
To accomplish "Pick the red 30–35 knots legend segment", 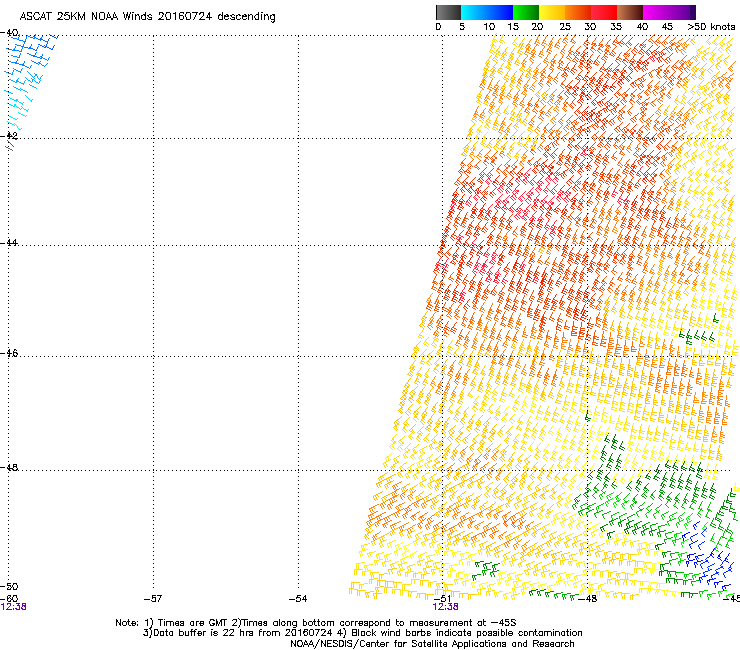I will [604, 12].
